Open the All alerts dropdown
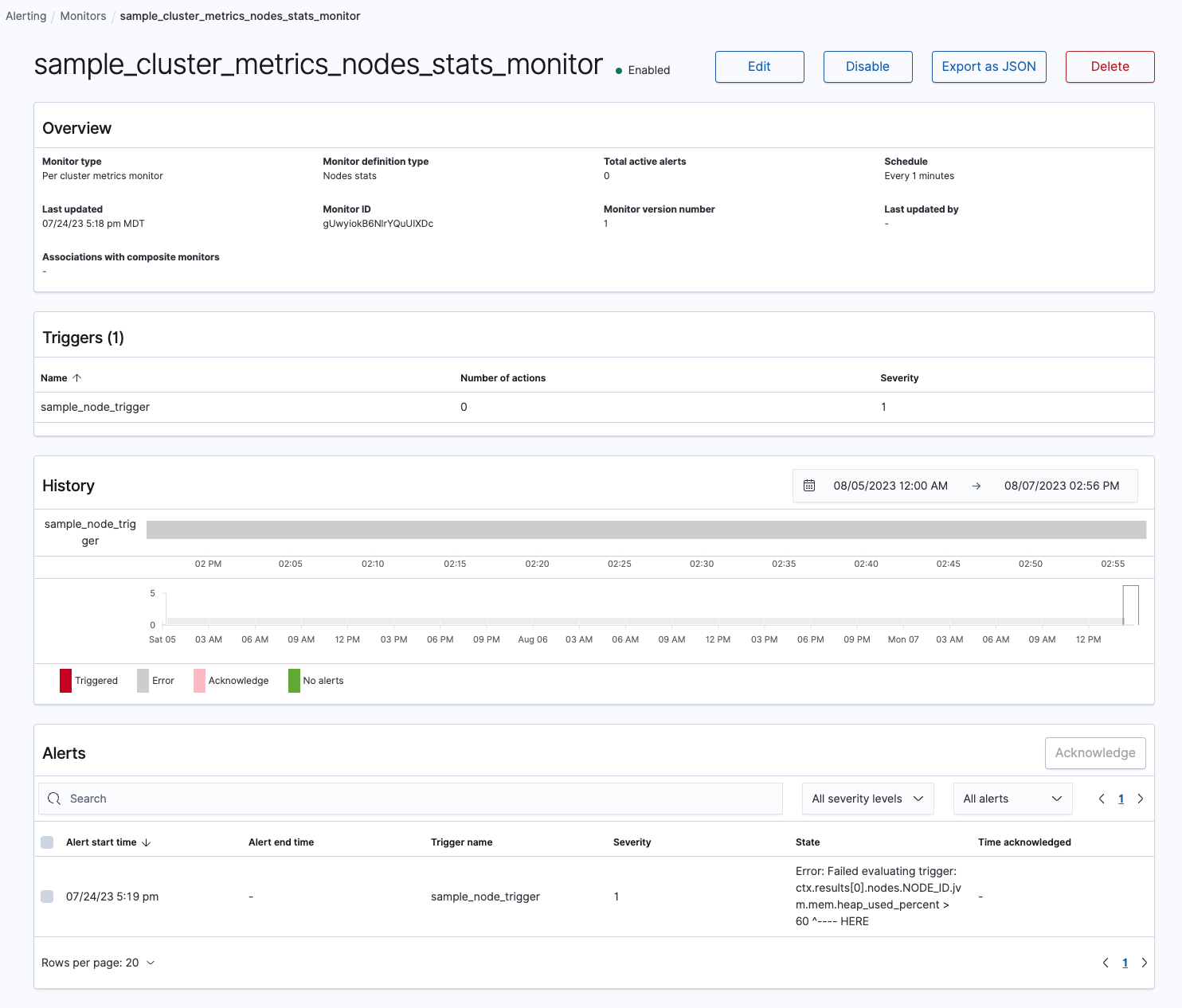The image size is (1182, 1008). (1012, 798)
